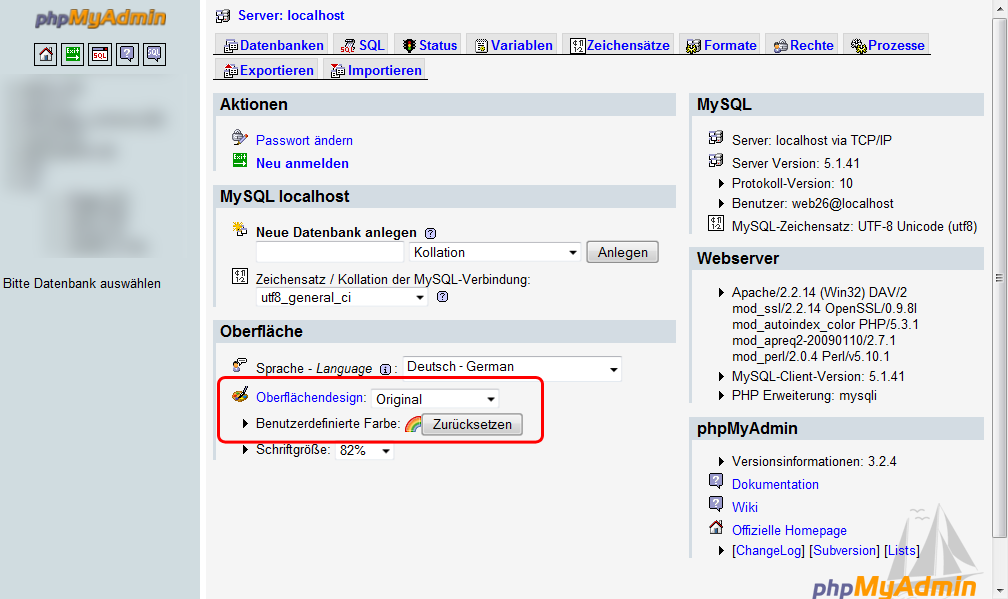Click the phpMyAdmin logo at top left
1008x599 pixels.
pyautogui.click(x=100, y=18)
